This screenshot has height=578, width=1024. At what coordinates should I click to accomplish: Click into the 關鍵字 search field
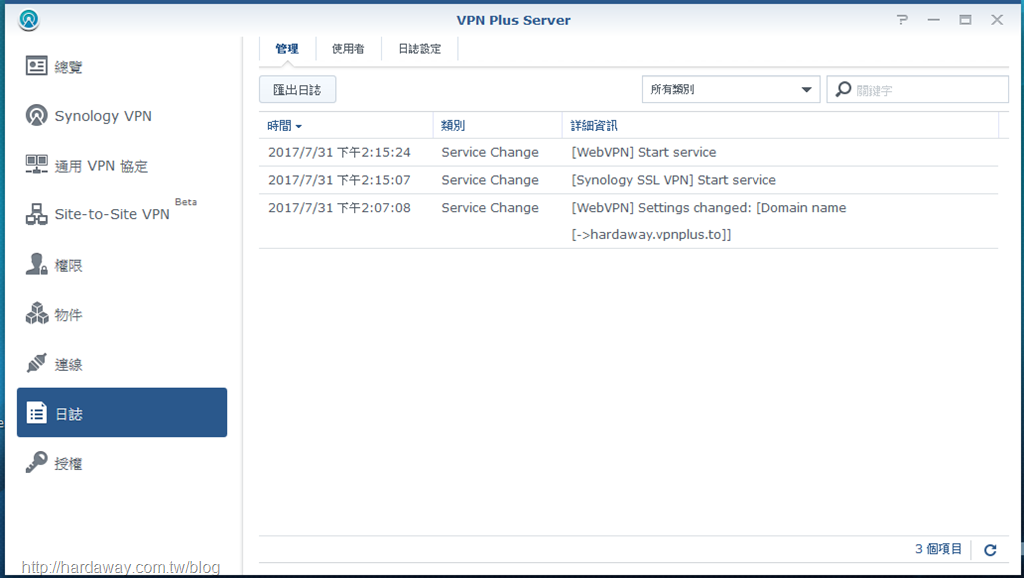918,89
